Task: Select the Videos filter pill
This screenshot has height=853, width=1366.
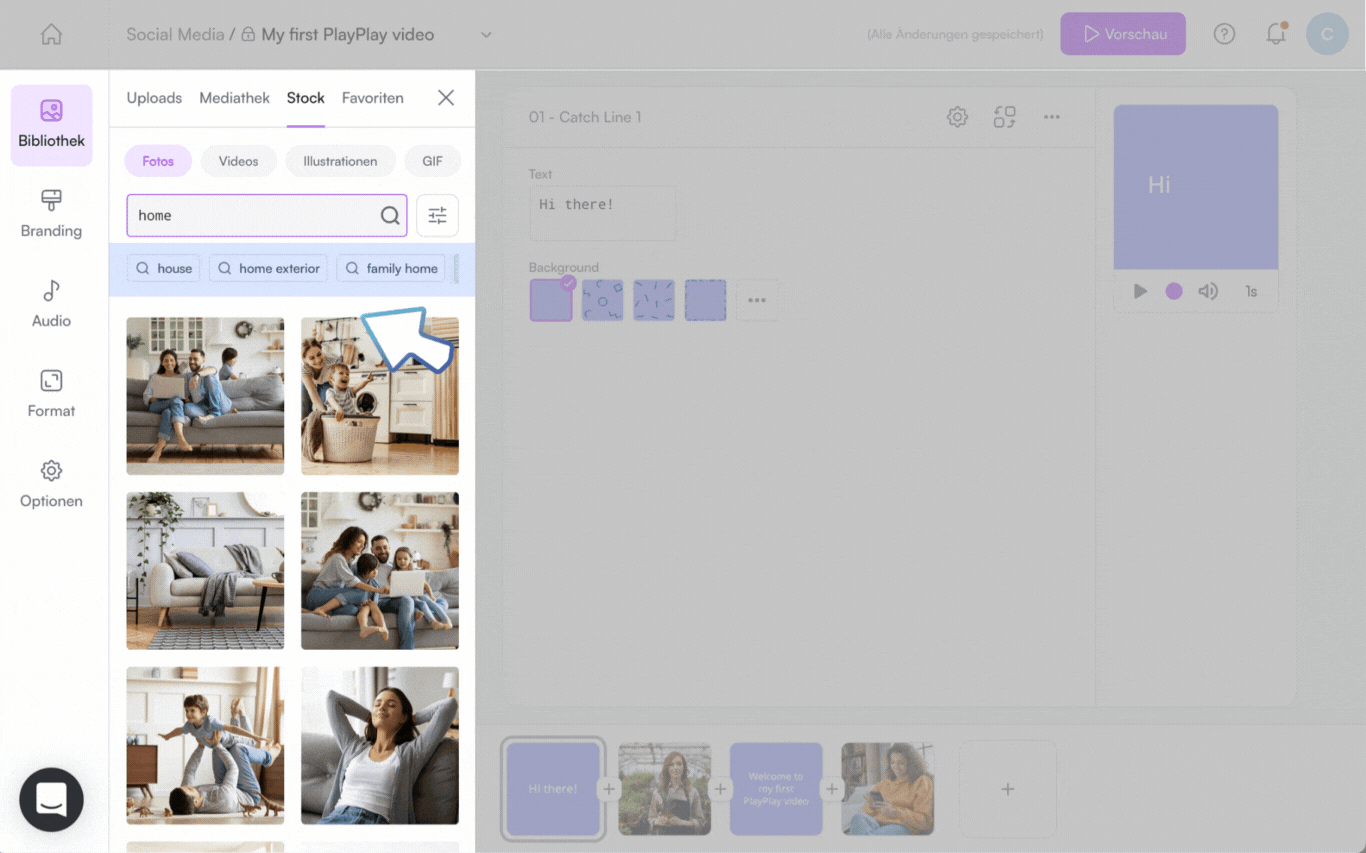Action: [238, 161]
